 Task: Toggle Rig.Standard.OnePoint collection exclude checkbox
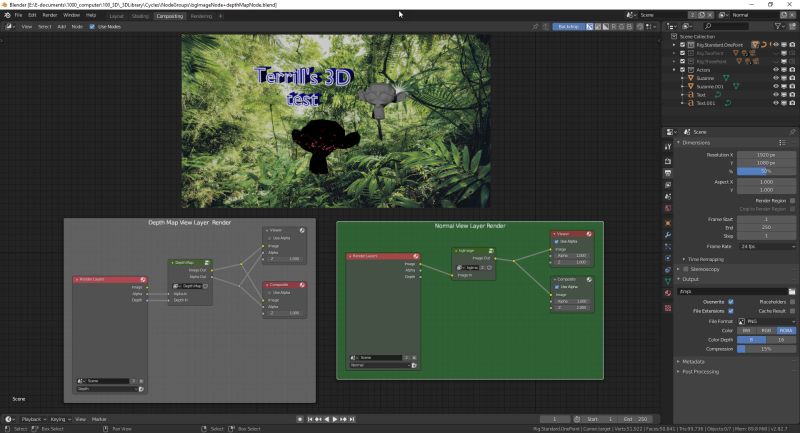click(683, 45)
